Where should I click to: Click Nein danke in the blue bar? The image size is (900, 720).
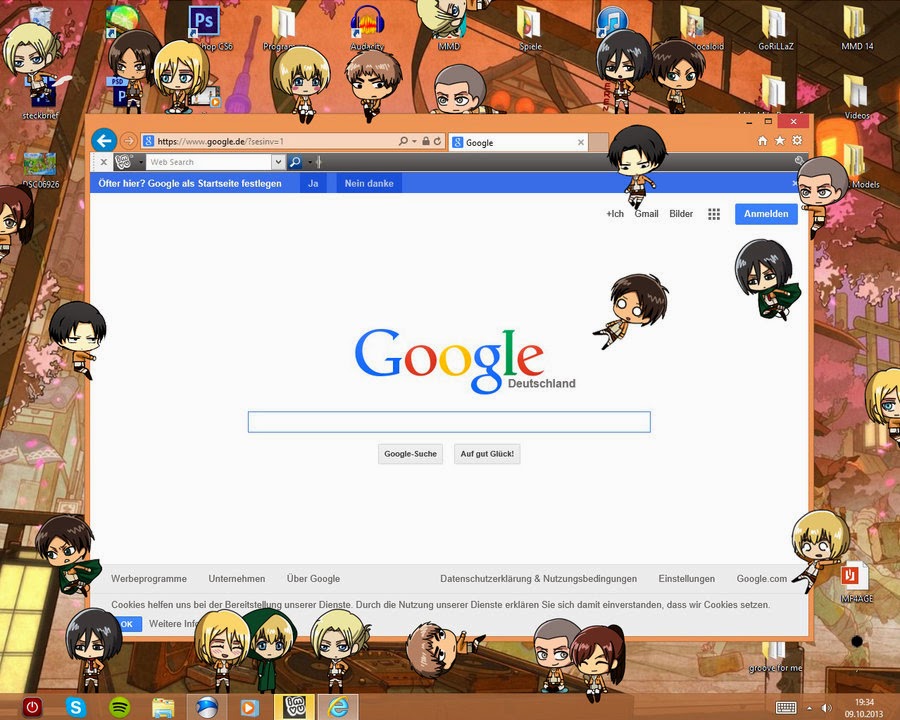(x=369, y=184)
